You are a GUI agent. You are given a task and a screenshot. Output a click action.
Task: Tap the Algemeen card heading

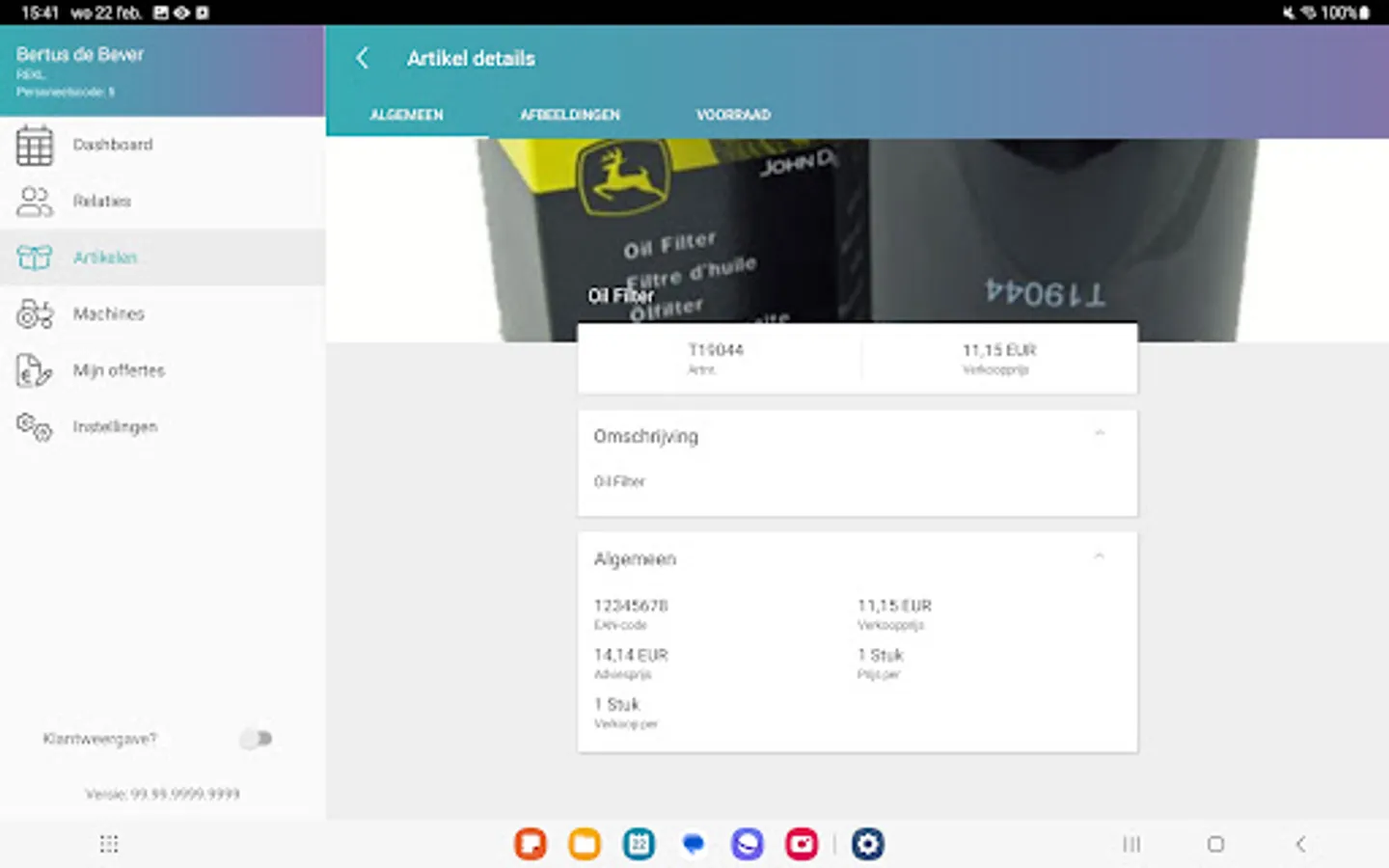pos(636,559)
